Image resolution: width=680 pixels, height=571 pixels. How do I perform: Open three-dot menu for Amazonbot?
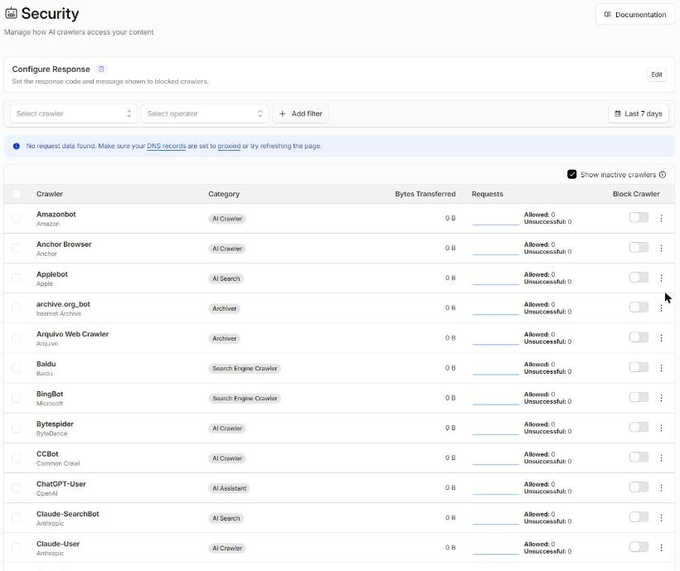point(661,218)
